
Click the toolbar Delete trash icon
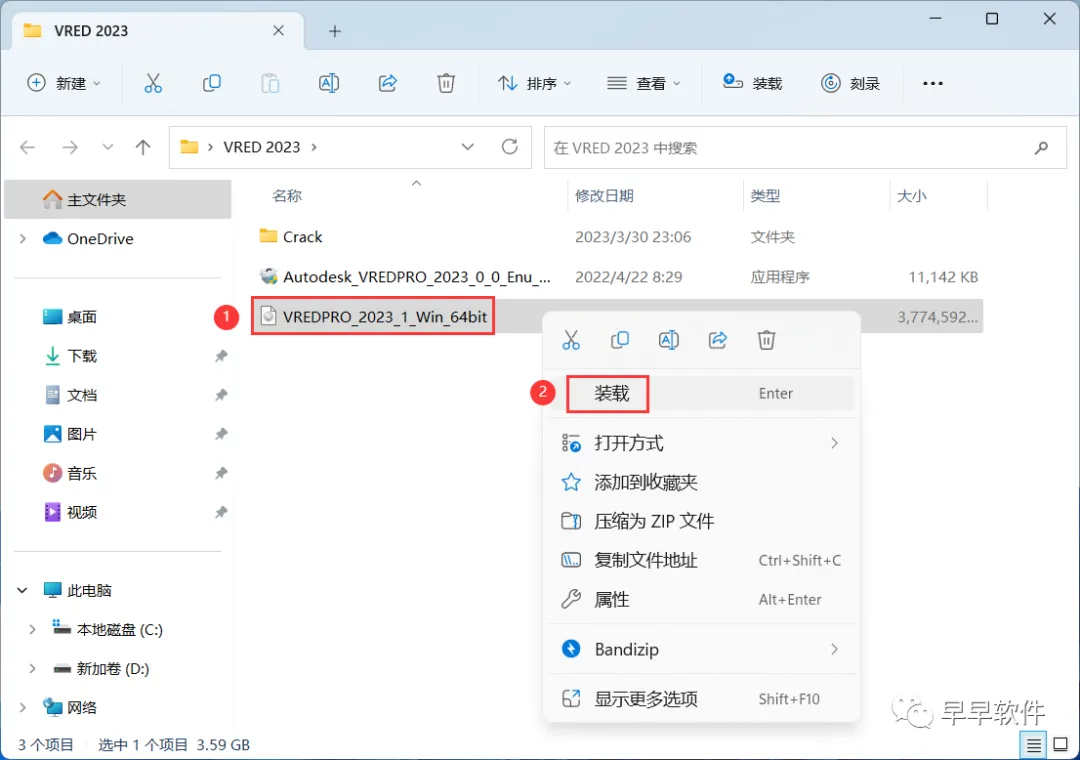[446, 83]
